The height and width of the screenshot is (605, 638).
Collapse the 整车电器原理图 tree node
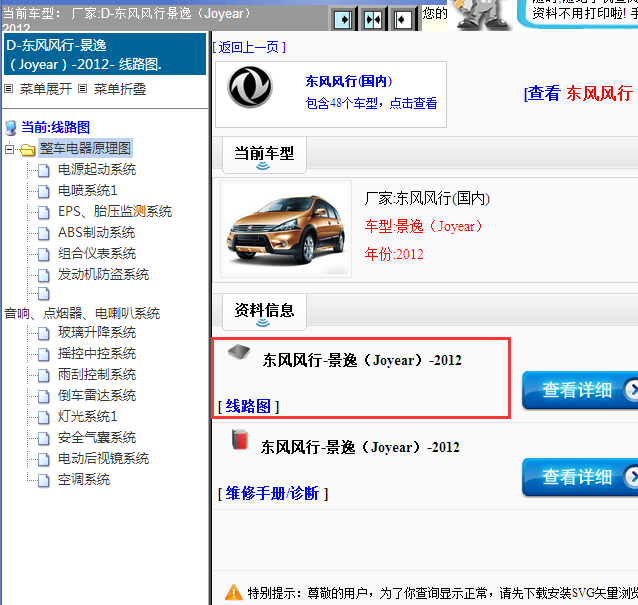click(9, 149)
